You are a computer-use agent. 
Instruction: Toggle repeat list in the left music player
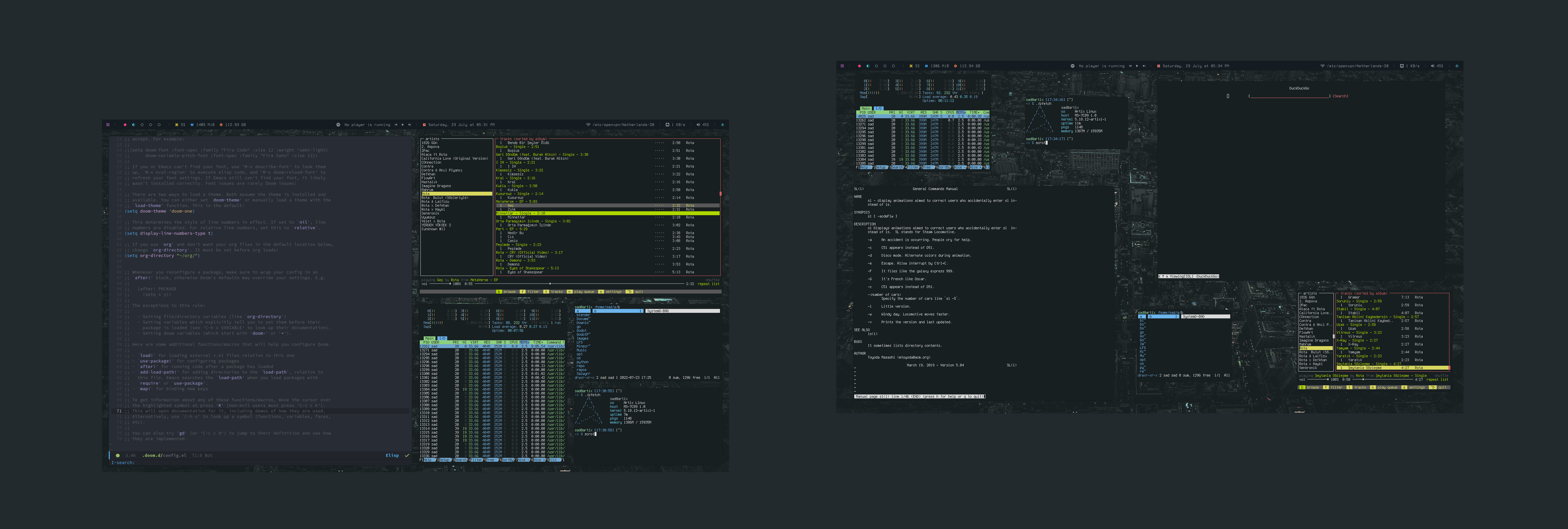pyautogui.click(x=709, y=284)
